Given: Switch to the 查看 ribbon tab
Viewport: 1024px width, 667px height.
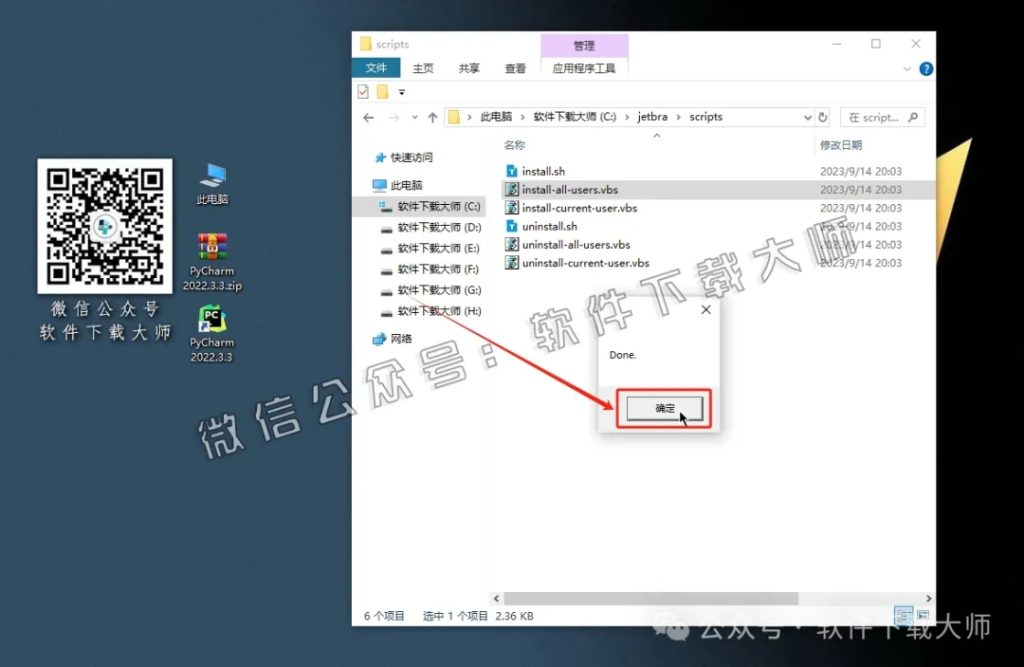Looking at the screenshot, I should click(x=515, y=68).
